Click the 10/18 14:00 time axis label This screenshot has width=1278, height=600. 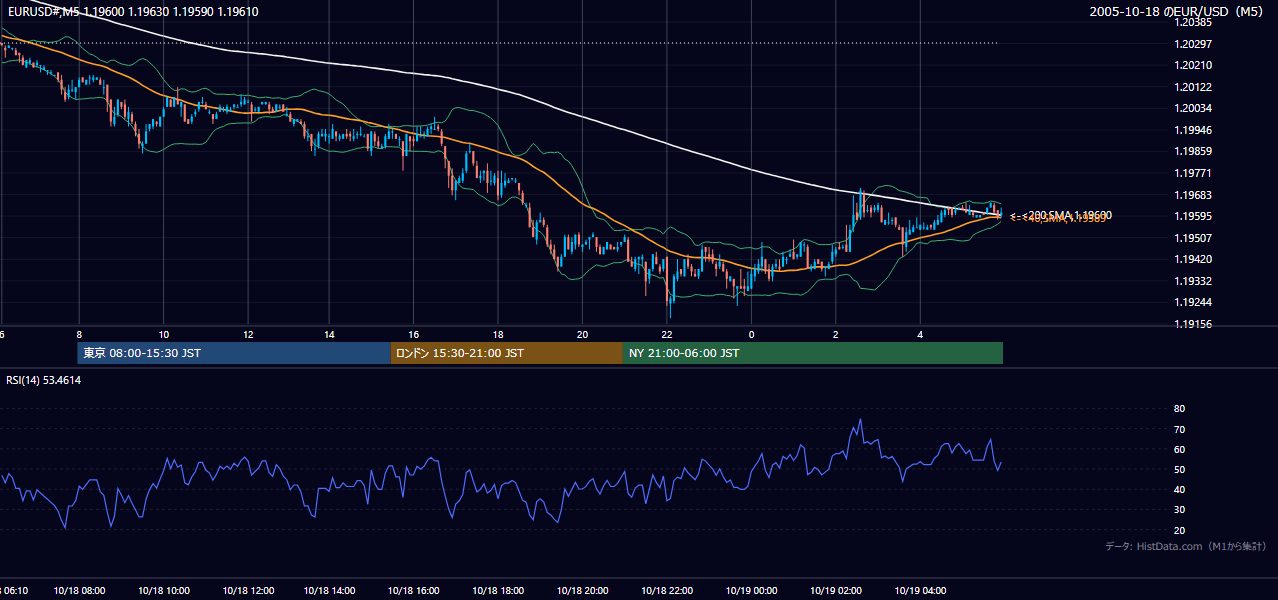click(331, 590)
